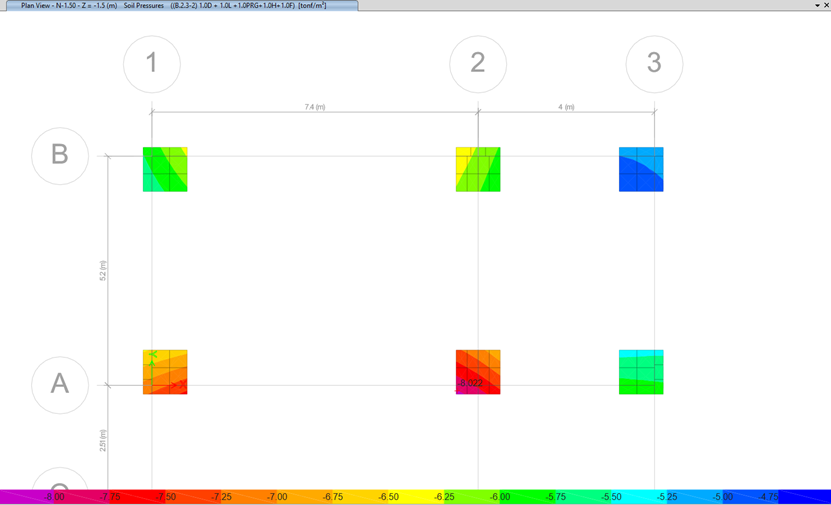831x505 pixels.
Task: Select the footing at grid B-1
Action: click(165, 169)
